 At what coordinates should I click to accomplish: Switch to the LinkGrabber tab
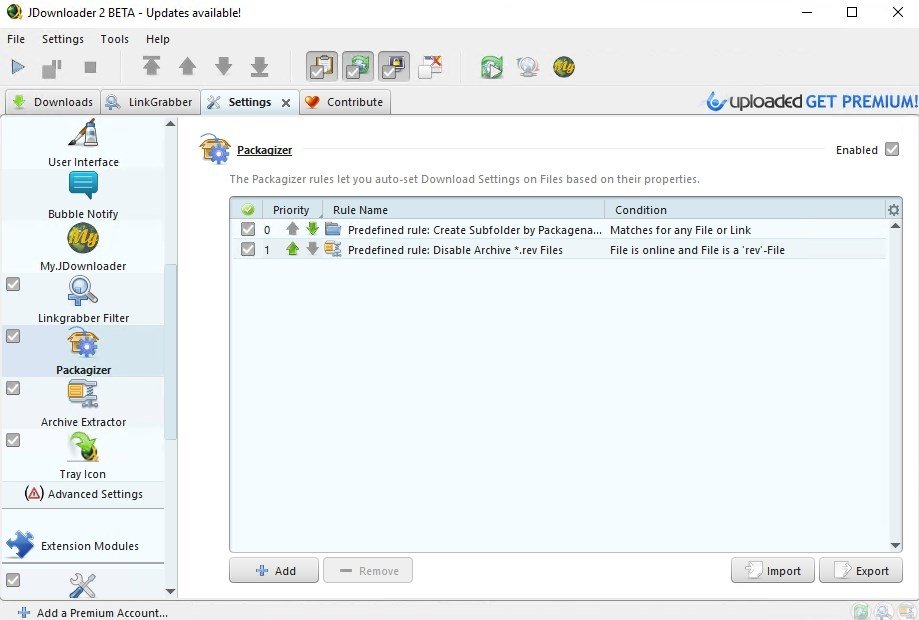pos(150,102)
